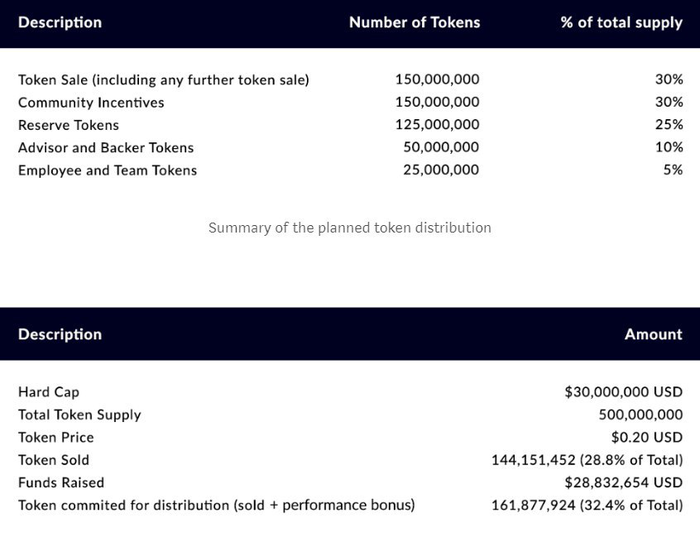Select the 10% total supply value
Screen dimensions: 700x547
(669, 148)
